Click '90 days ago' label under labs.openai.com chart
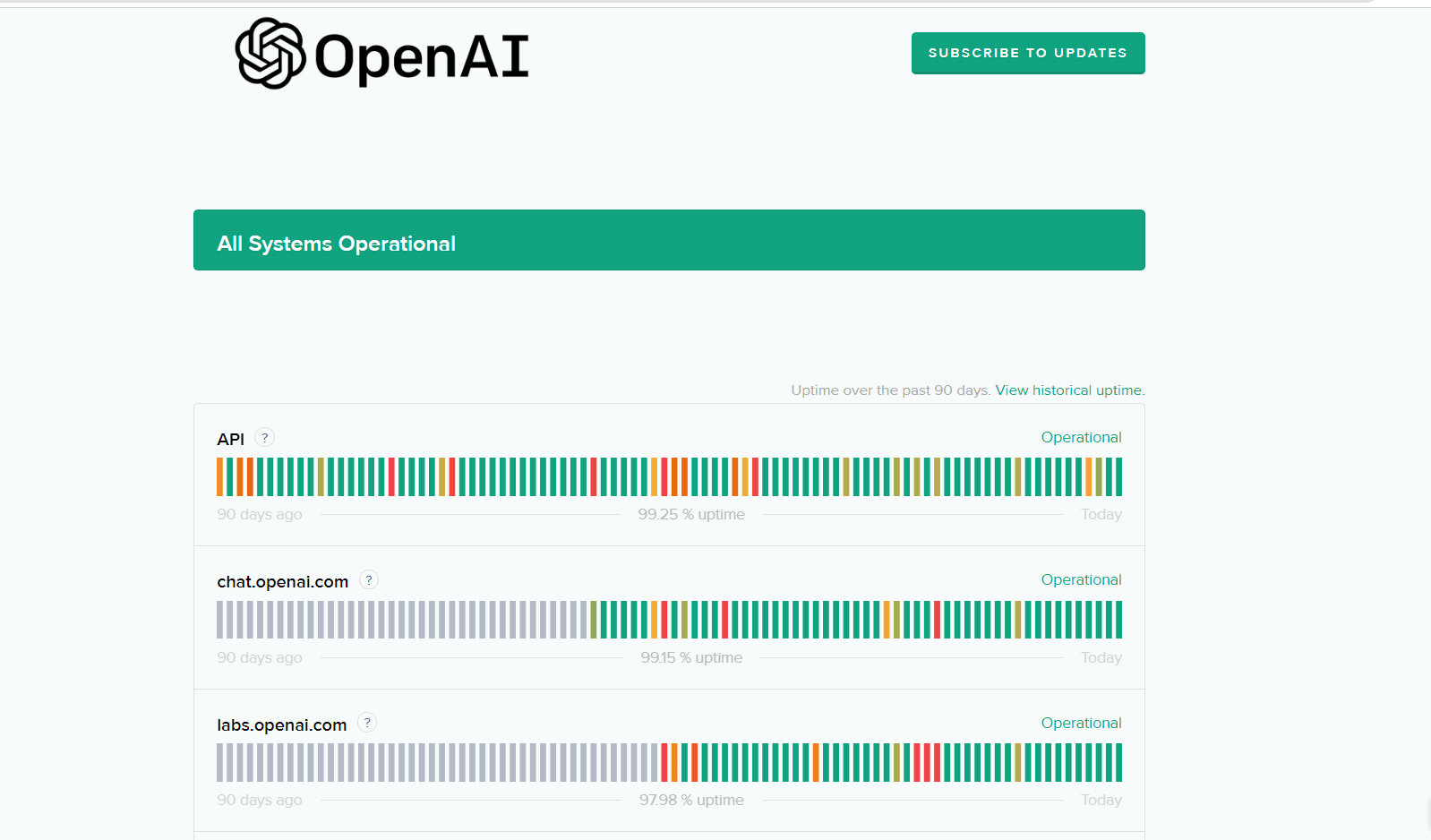Screen dimensions: 1431x840 (260, 800)
